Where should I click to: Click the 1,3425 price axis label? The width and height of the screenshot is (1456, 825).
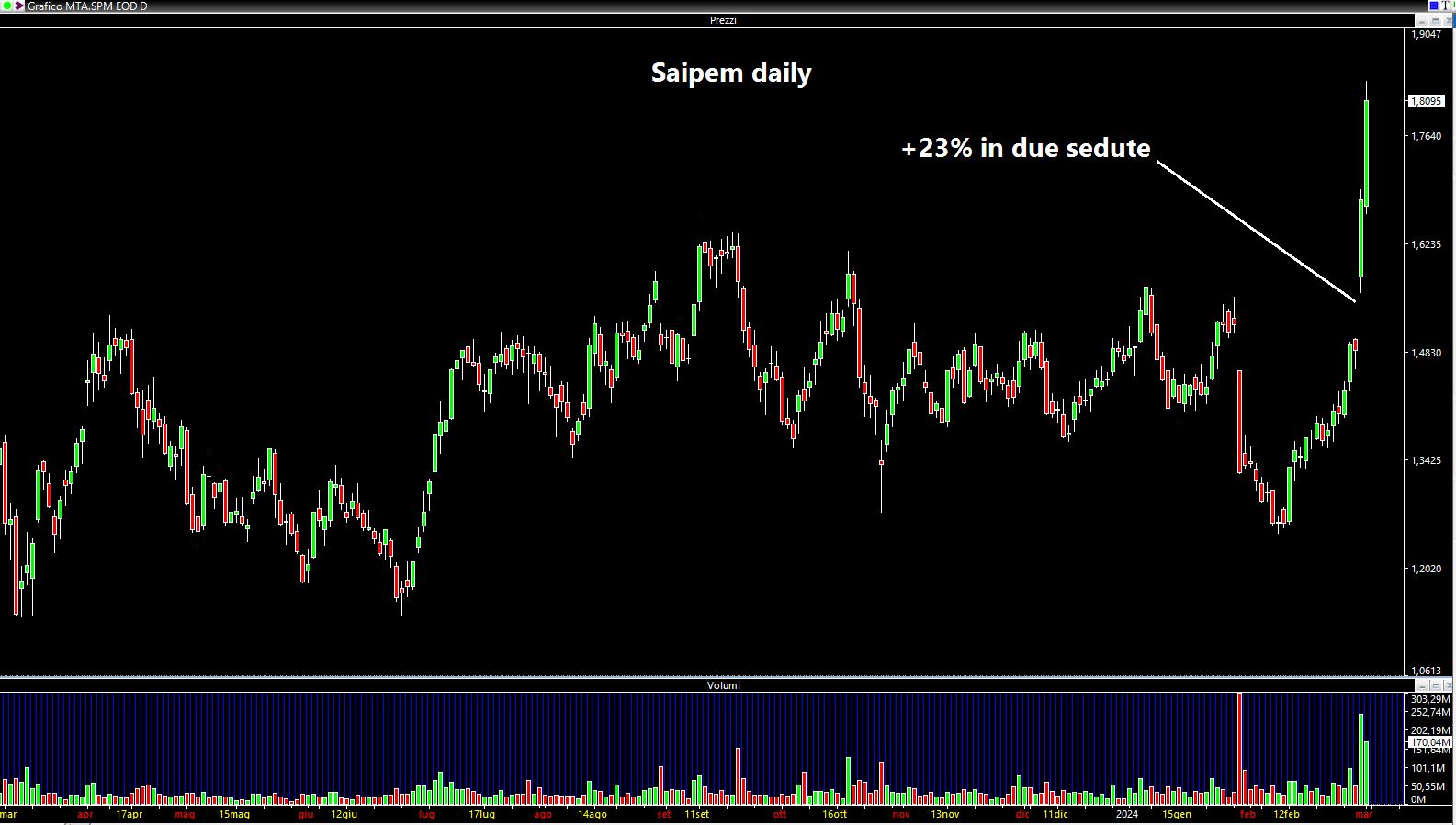tap(1427, 461)
